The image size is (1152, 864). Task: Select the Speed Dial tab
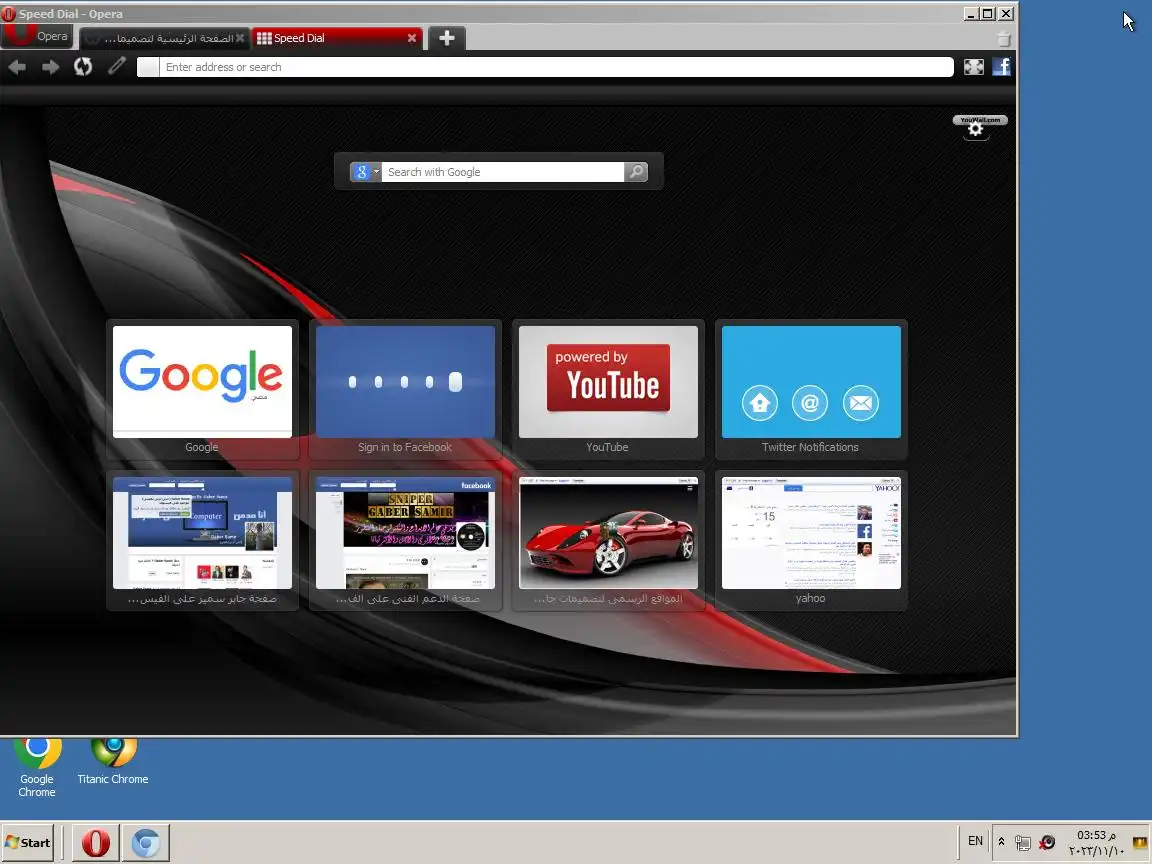point(338,38)
